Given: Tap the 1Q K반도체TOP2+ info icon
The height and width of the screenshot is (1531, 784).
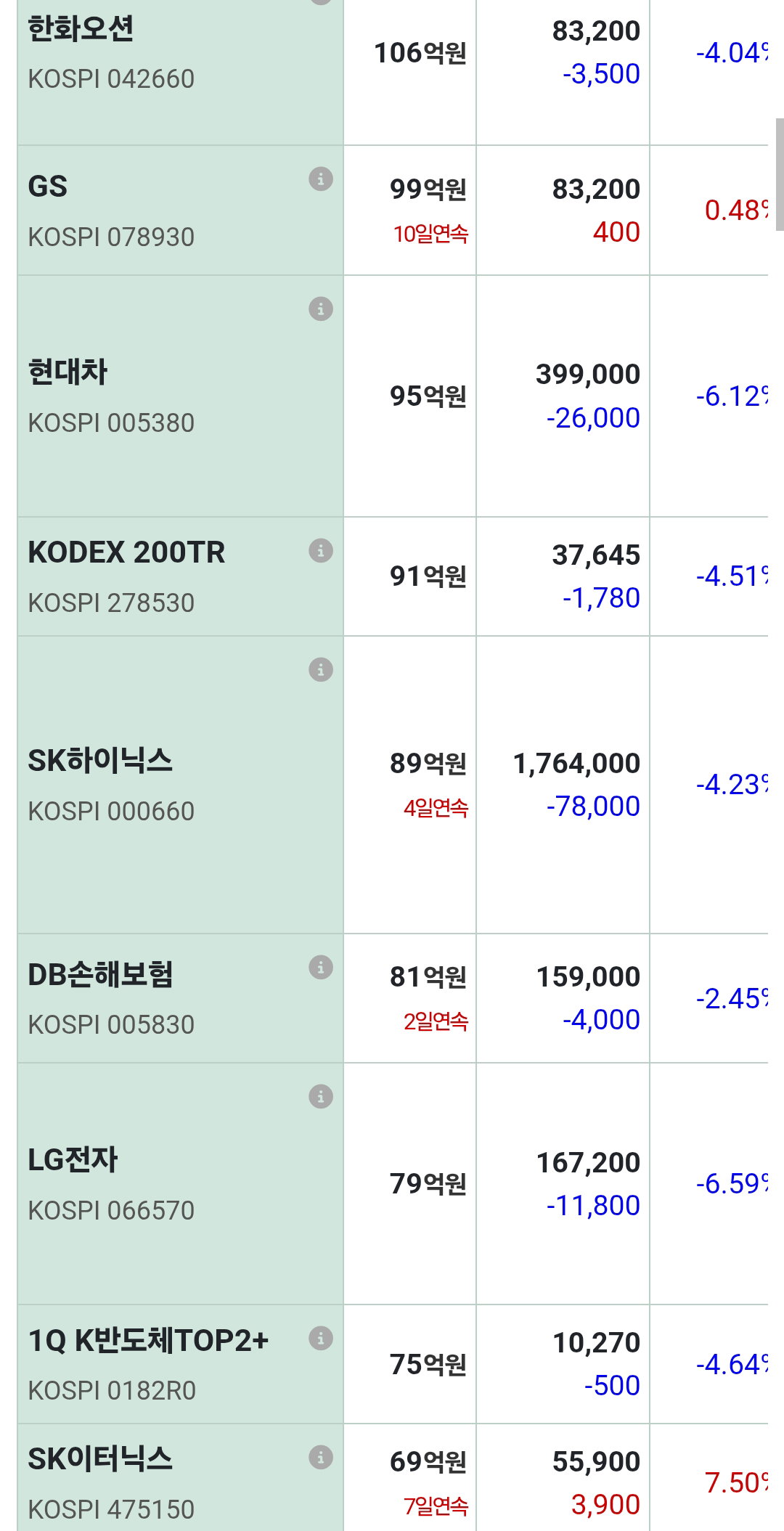Looking at the screenshot, I should [321, 1338].
